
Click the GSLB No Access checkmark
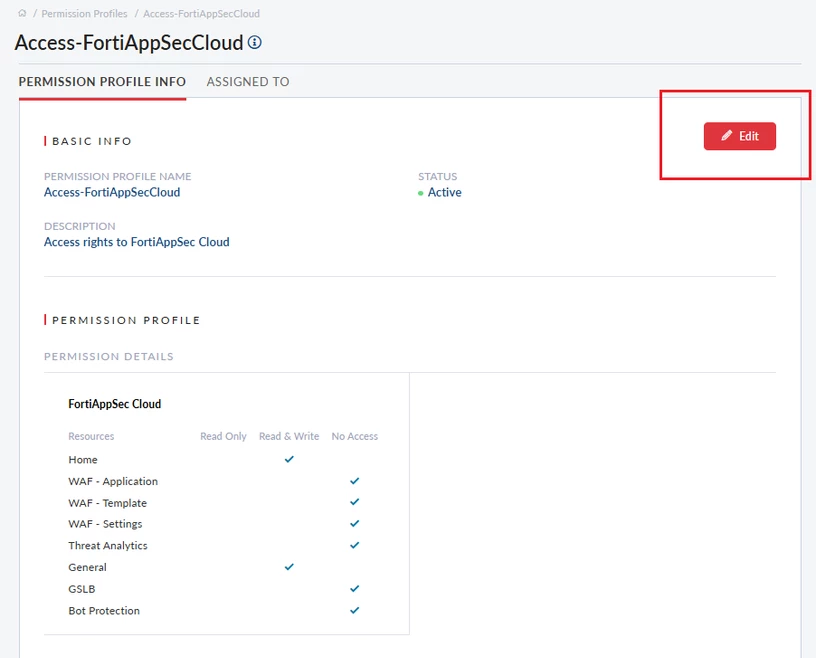coord(354,588)
